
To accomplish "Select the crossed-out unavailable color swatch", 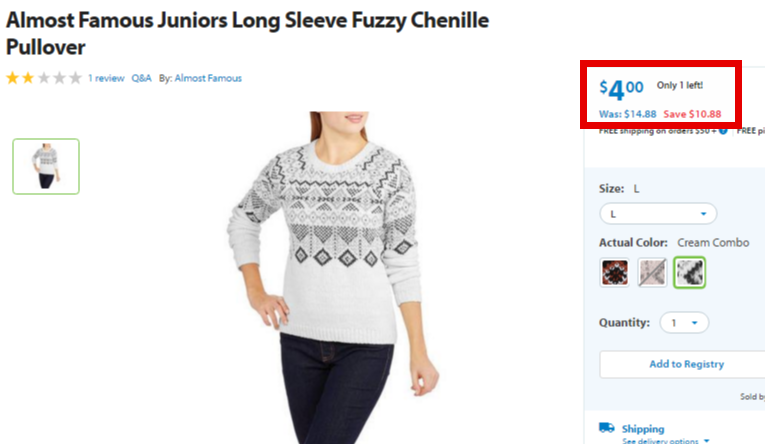I will pos(652,272).
